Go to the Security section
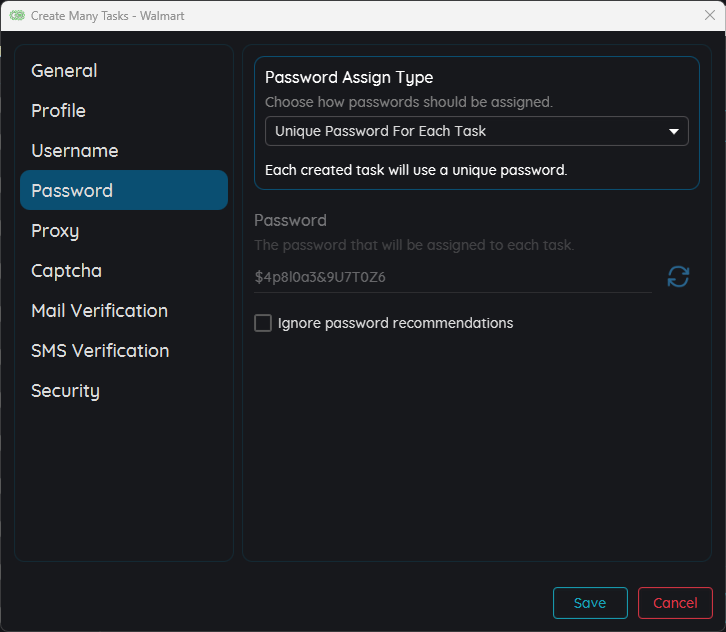726x632 pixels. (65, 391)
